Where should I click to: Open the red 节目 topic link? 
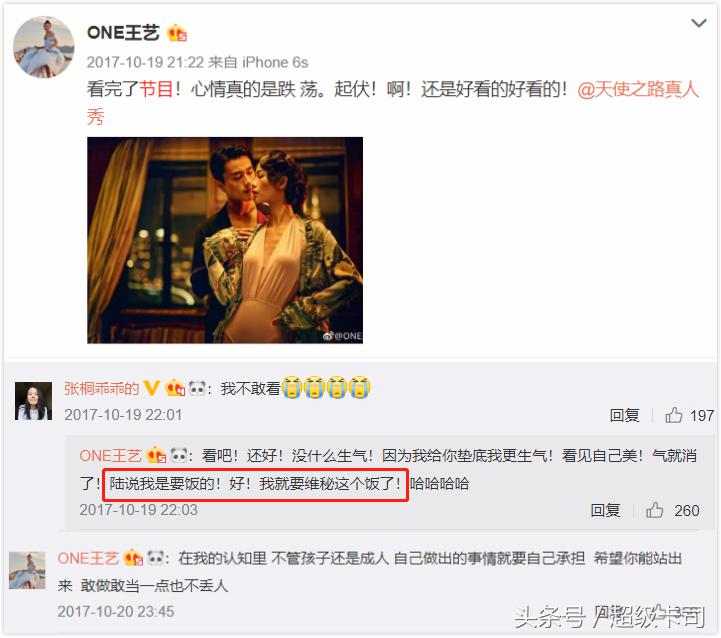156,89
